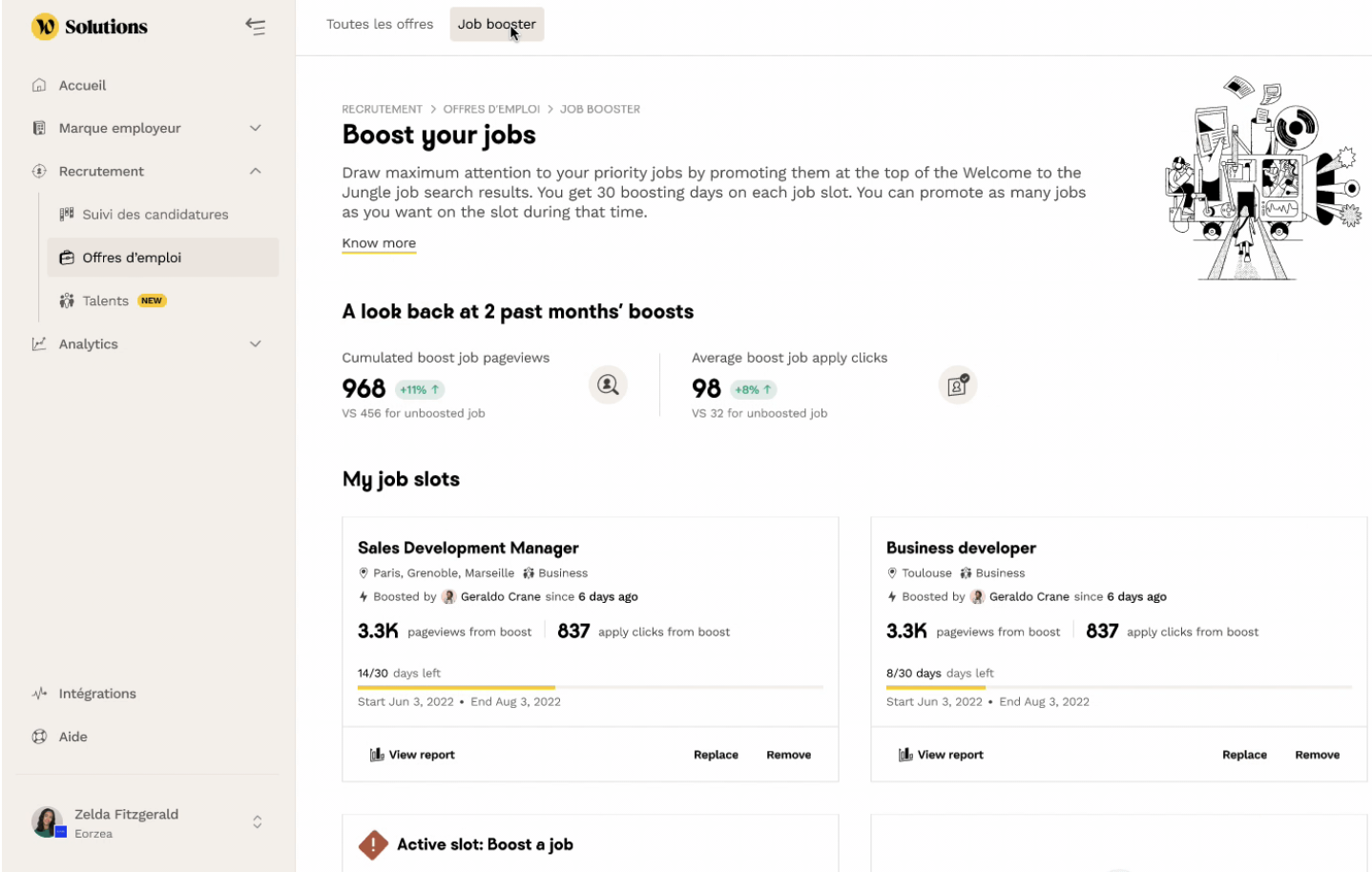Remove Sales Development Manager from slot

tap(788, 755)
